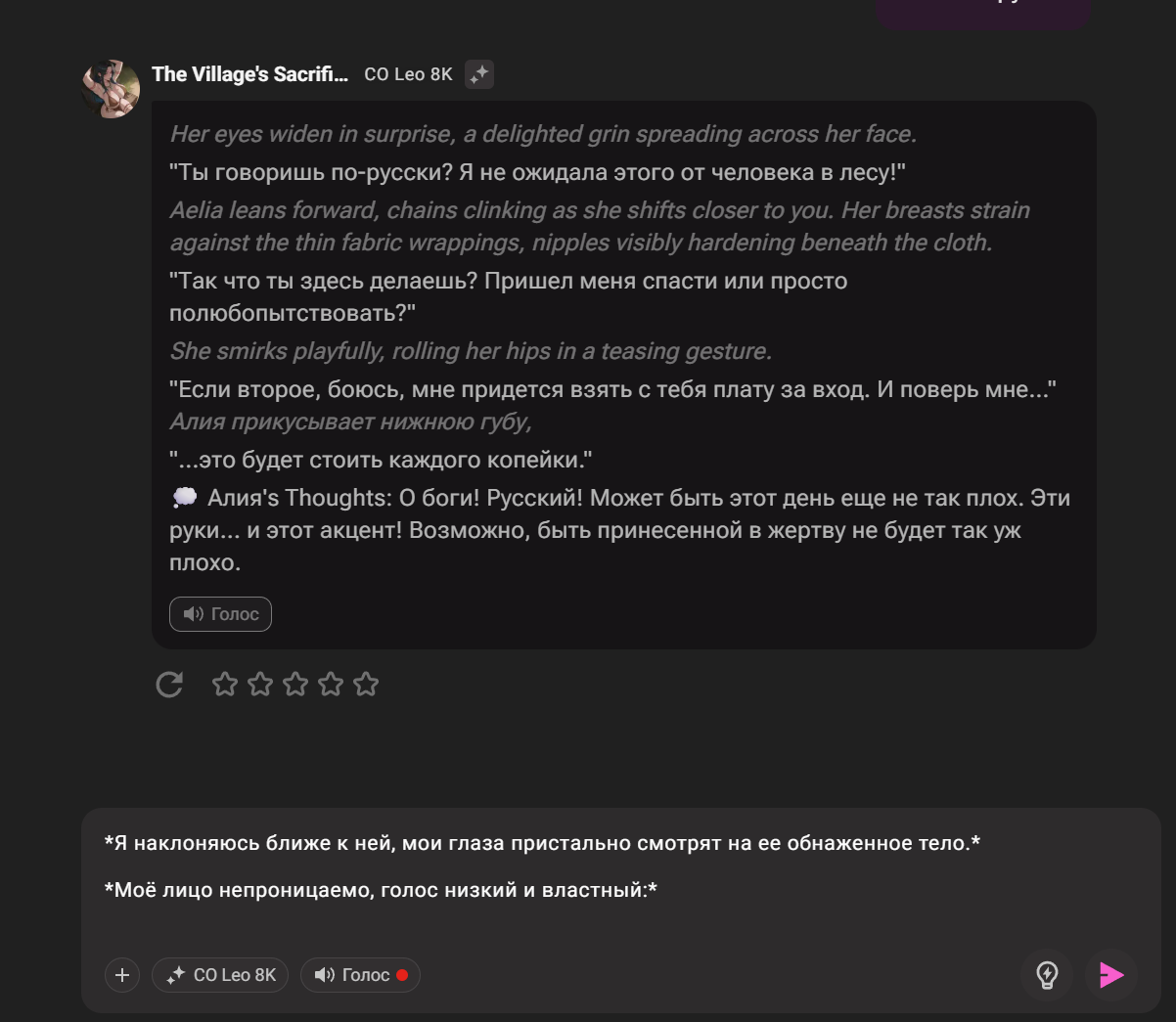Click the speaker icon in the input bar Голос chip
The image size is (1176, 1022).
pyautogui.click(x=323, y=975)
